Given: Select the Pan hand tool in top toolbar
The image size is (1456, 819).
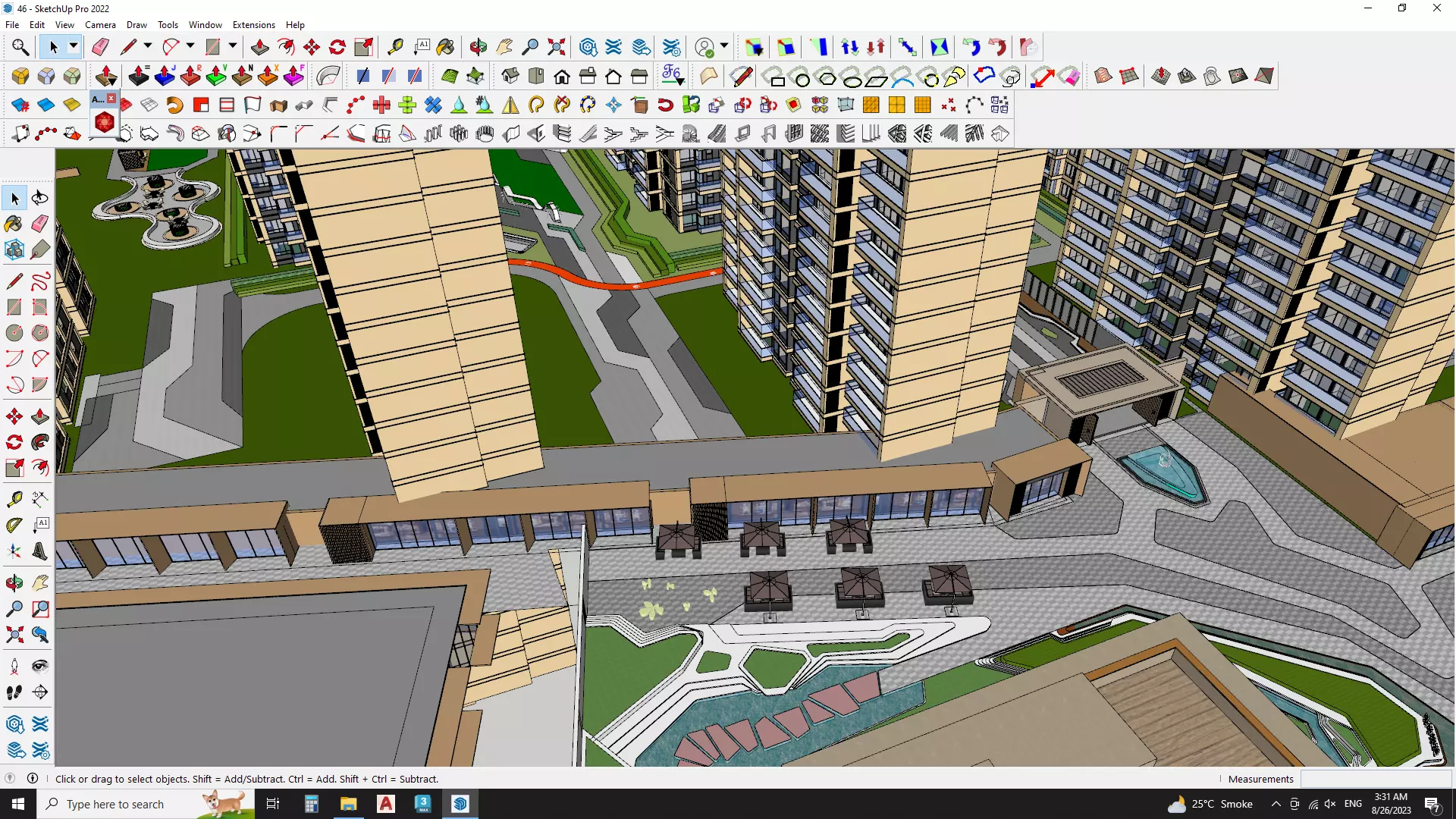Looking at the screenshot, I should click(504, 47).
